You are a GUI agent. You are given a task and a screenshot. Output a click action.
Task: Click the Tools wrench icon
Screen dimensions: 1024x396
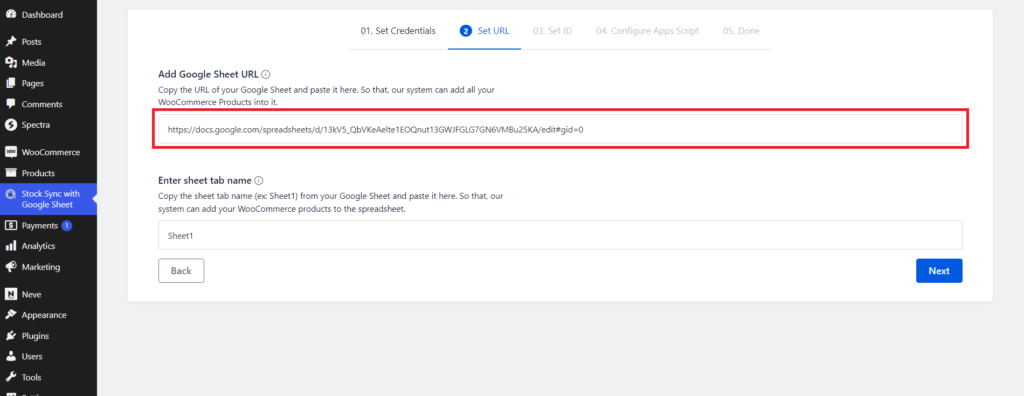(10, 378)
